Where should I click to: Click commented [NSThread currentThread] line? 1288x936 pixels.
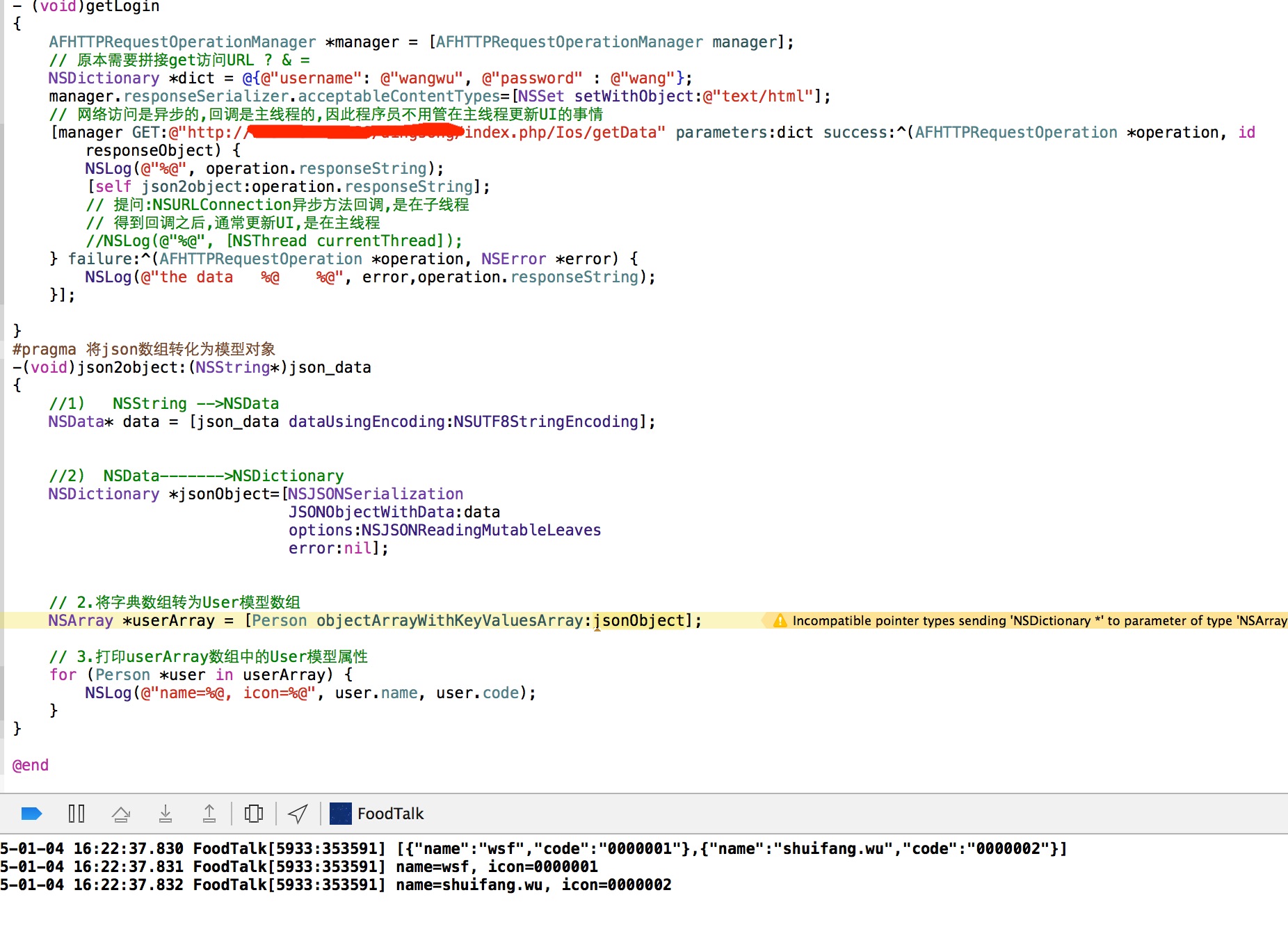point(274,241)
